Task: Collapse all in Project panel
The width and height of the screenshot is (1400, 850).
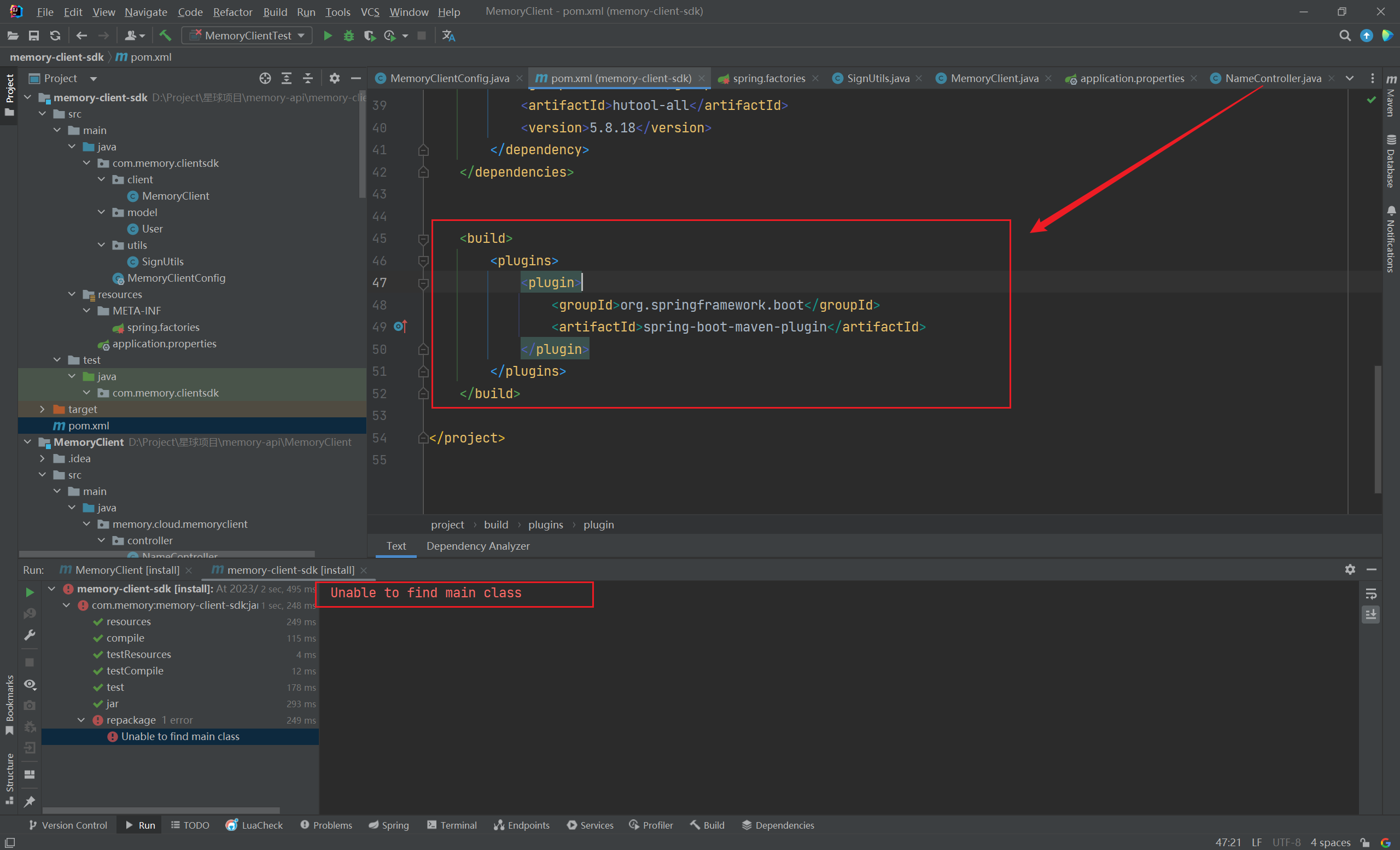Action: click(x=307, y=78)
